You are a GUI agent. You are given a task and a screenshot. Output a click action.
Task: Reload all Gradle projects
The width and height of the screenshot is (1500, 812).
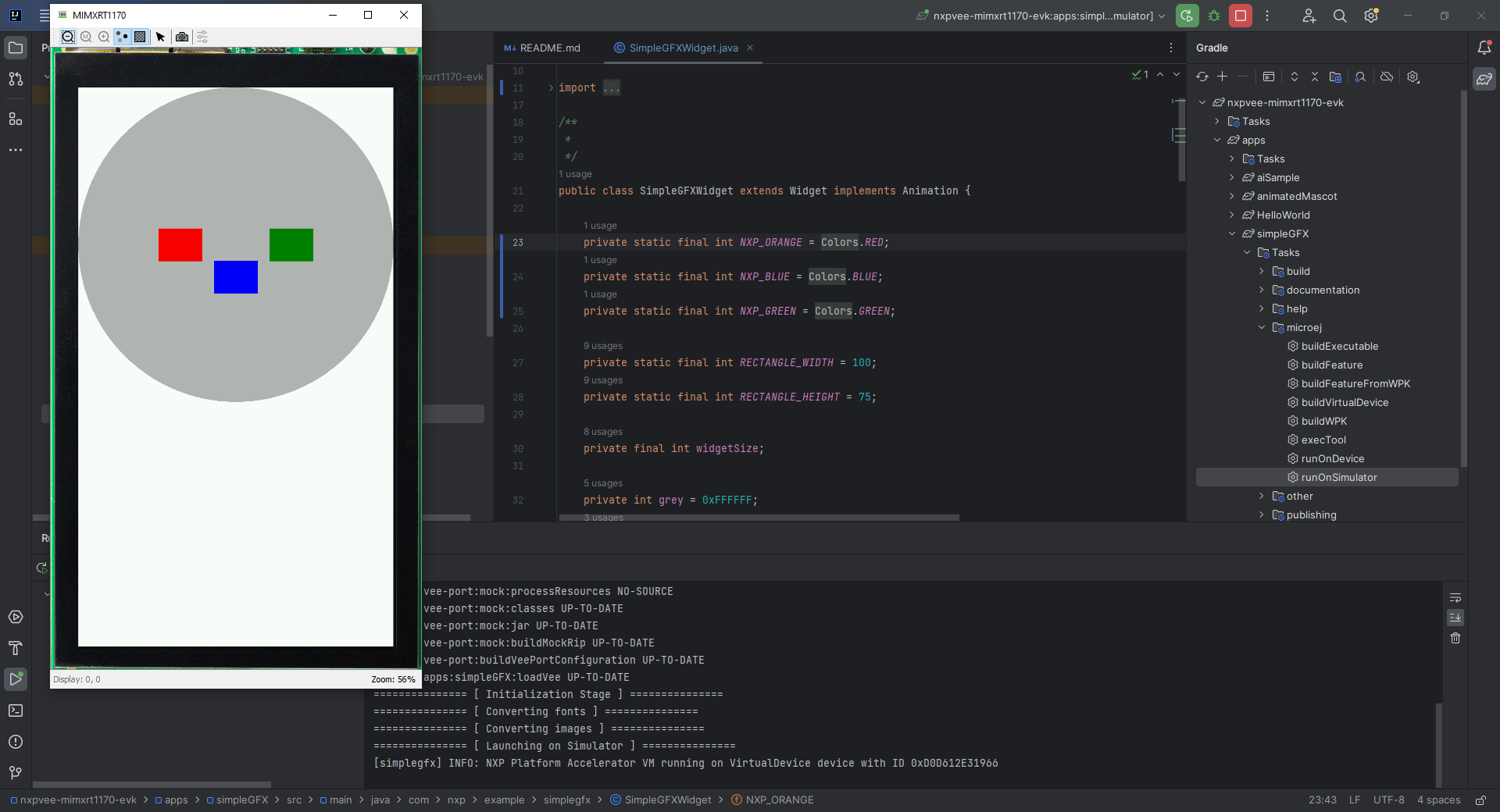pos(1202,77)
